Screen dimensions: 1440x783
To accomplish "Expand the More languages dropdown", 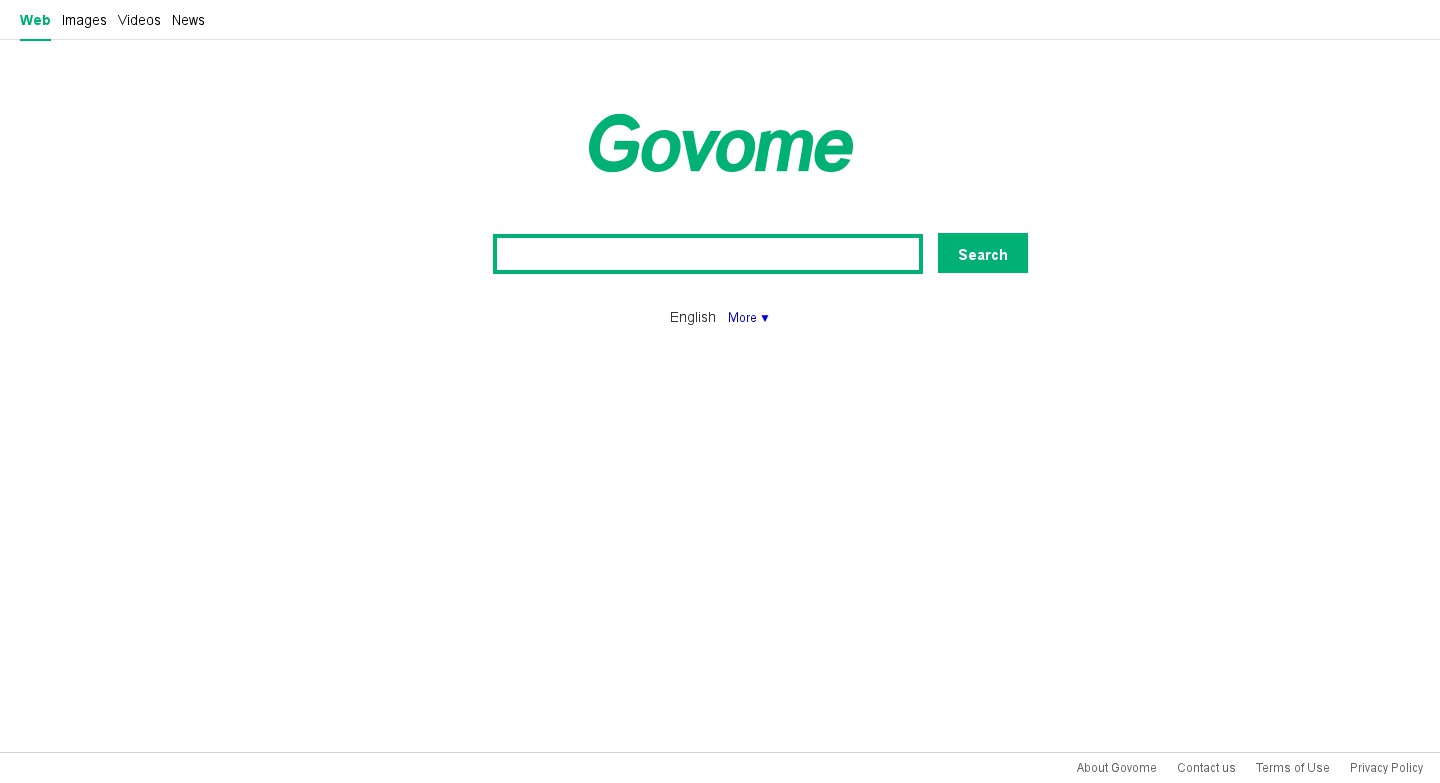I will [748, 318].
